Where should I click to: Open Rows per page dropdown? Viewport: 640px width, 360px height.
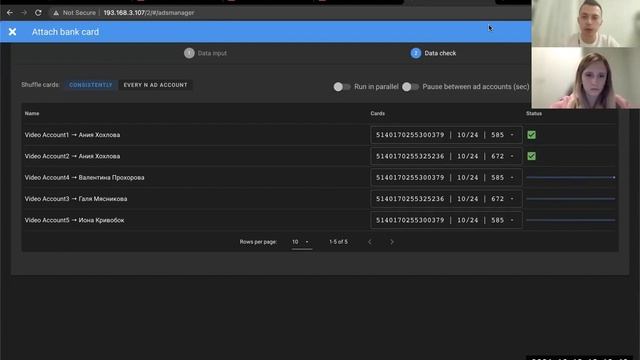click(301, 242)
